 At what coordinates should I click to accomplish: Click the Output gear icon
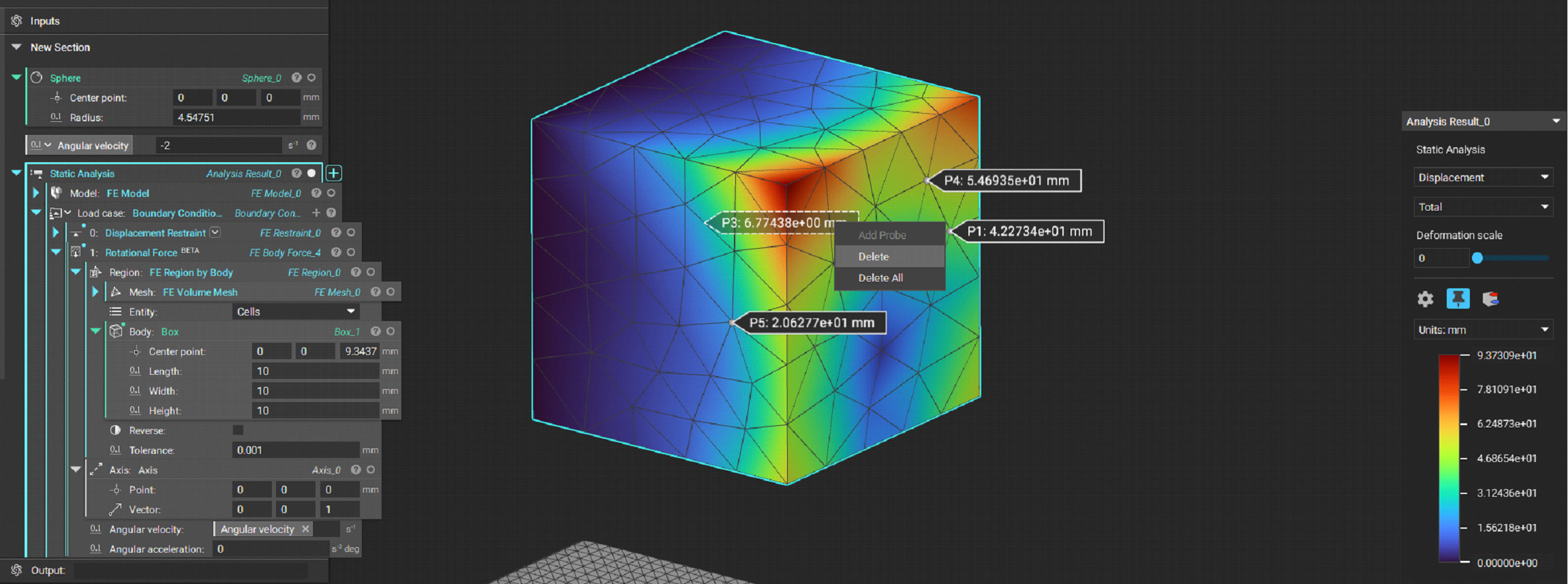(16, 570)
